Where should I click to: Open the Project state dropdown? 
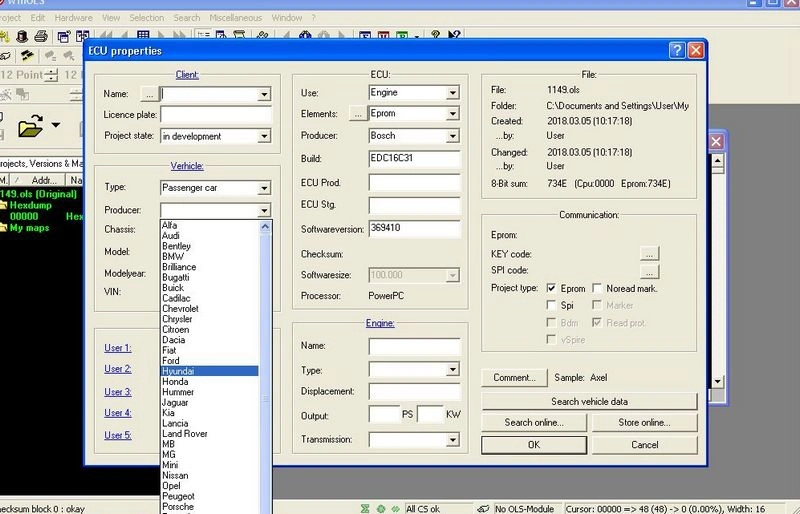click(x=264, y=136)
